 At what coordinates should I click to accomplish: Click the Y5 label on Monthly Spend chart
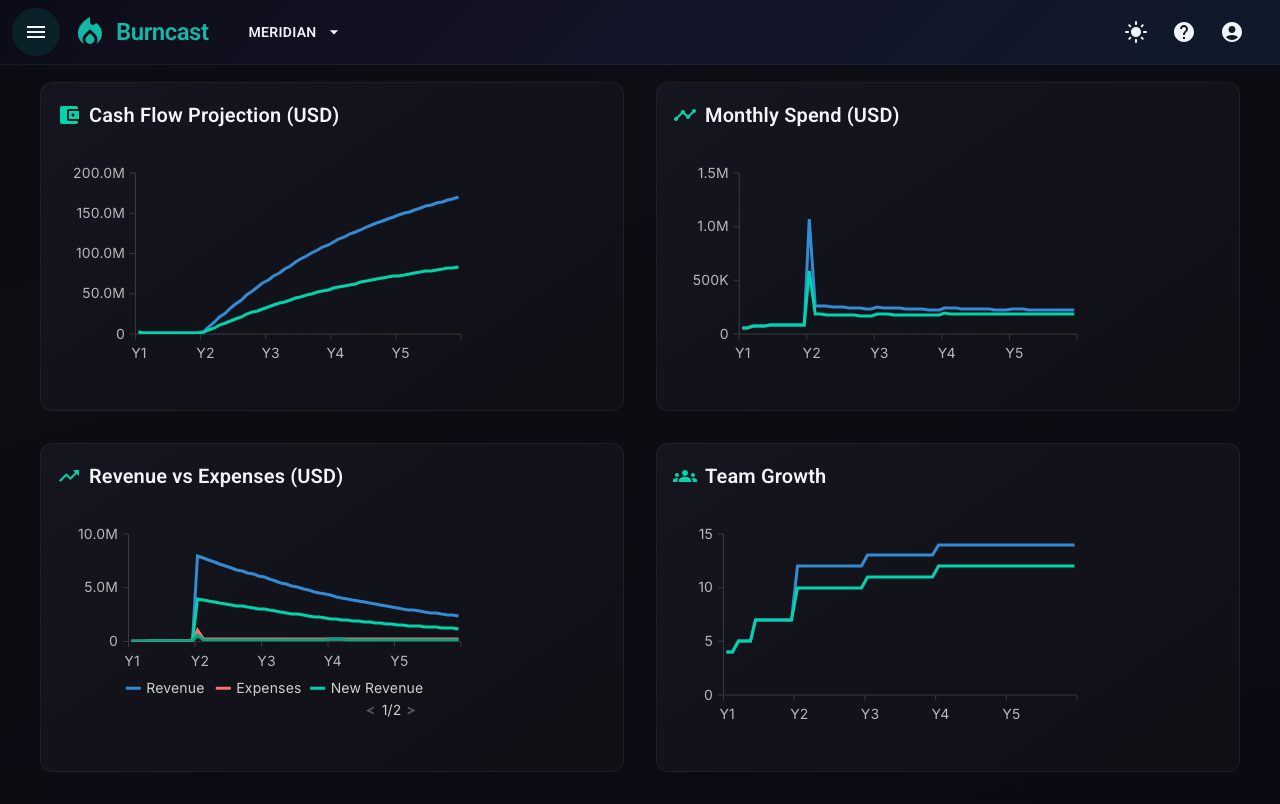1014,353
